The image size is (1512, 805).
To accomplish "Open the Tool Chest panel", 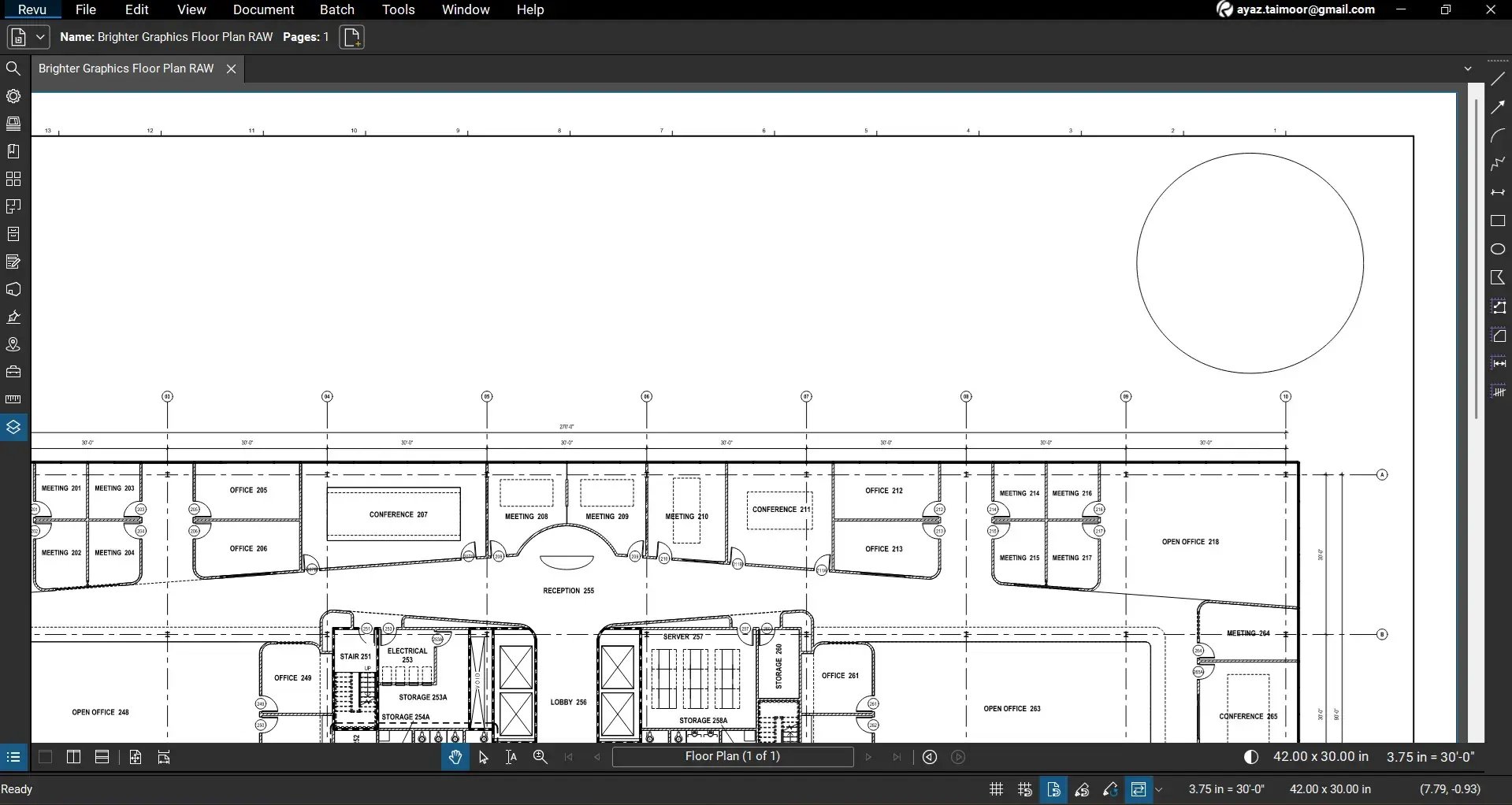I will pos(13,233).
